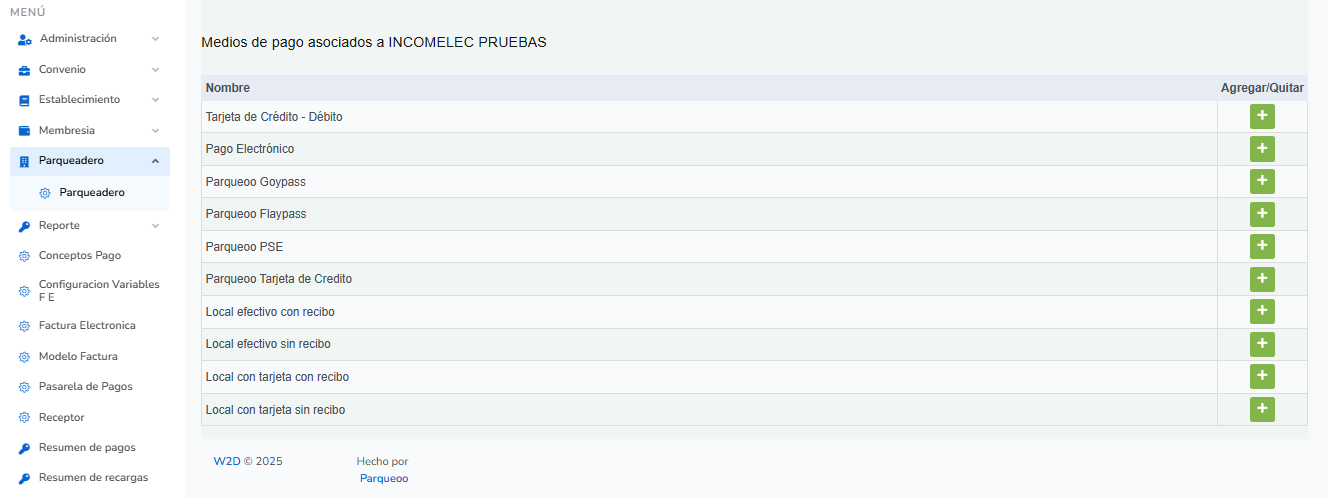Open Conceptos Pago menu item

79,256
